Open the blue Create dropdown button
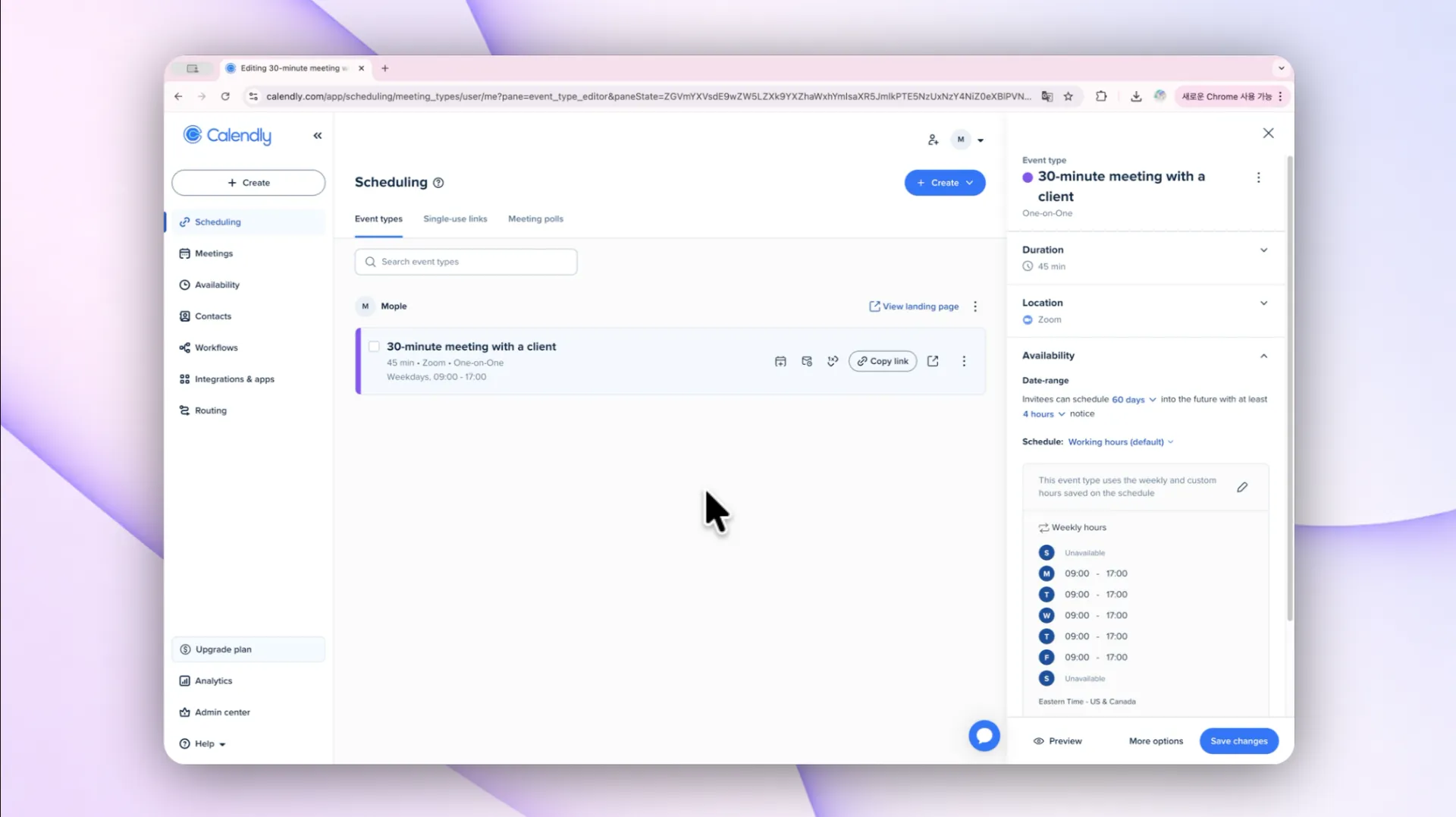Viewport: 1456px width, 817px height. 945,183
